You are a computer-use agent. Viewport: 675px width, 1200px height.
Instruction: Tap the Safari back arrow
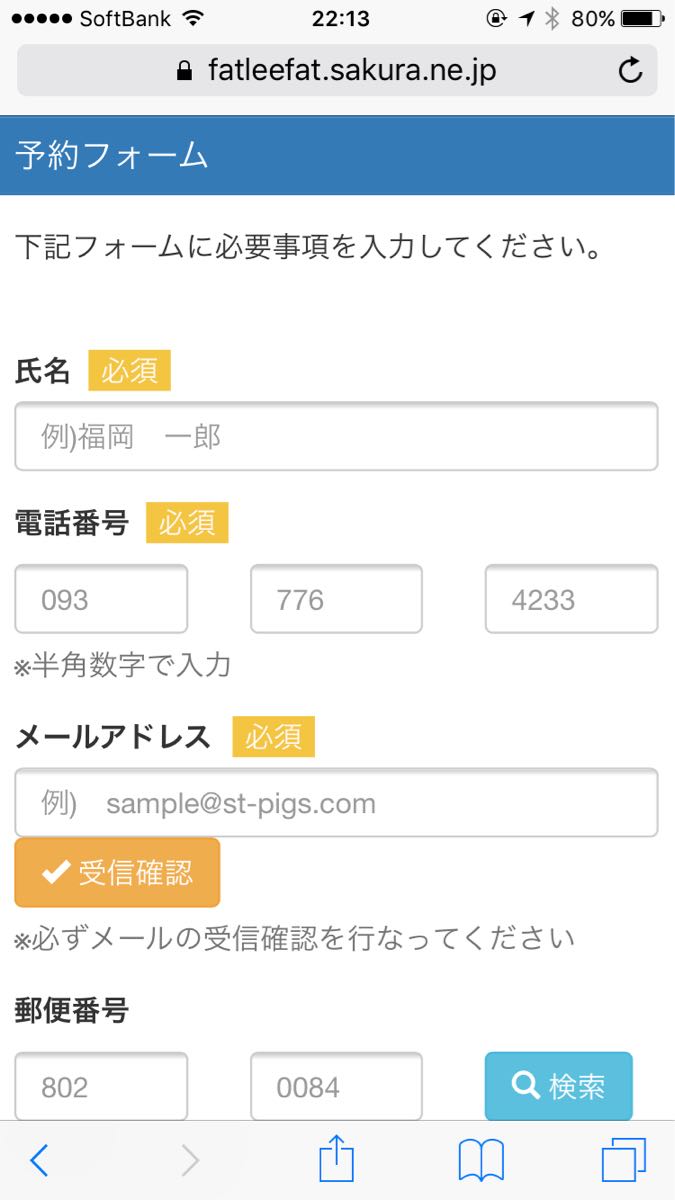(x=40, y=1160)
